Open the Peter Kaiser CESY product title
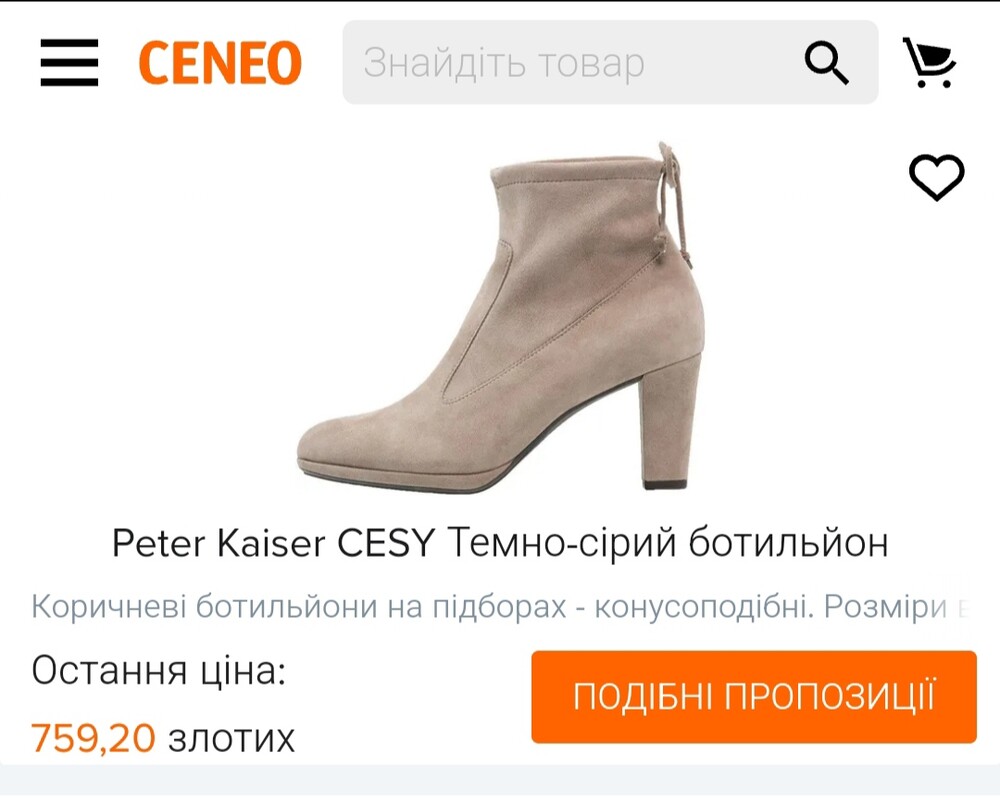The image size is (1000, 803). pyautogui.click(x=500, y=543)
